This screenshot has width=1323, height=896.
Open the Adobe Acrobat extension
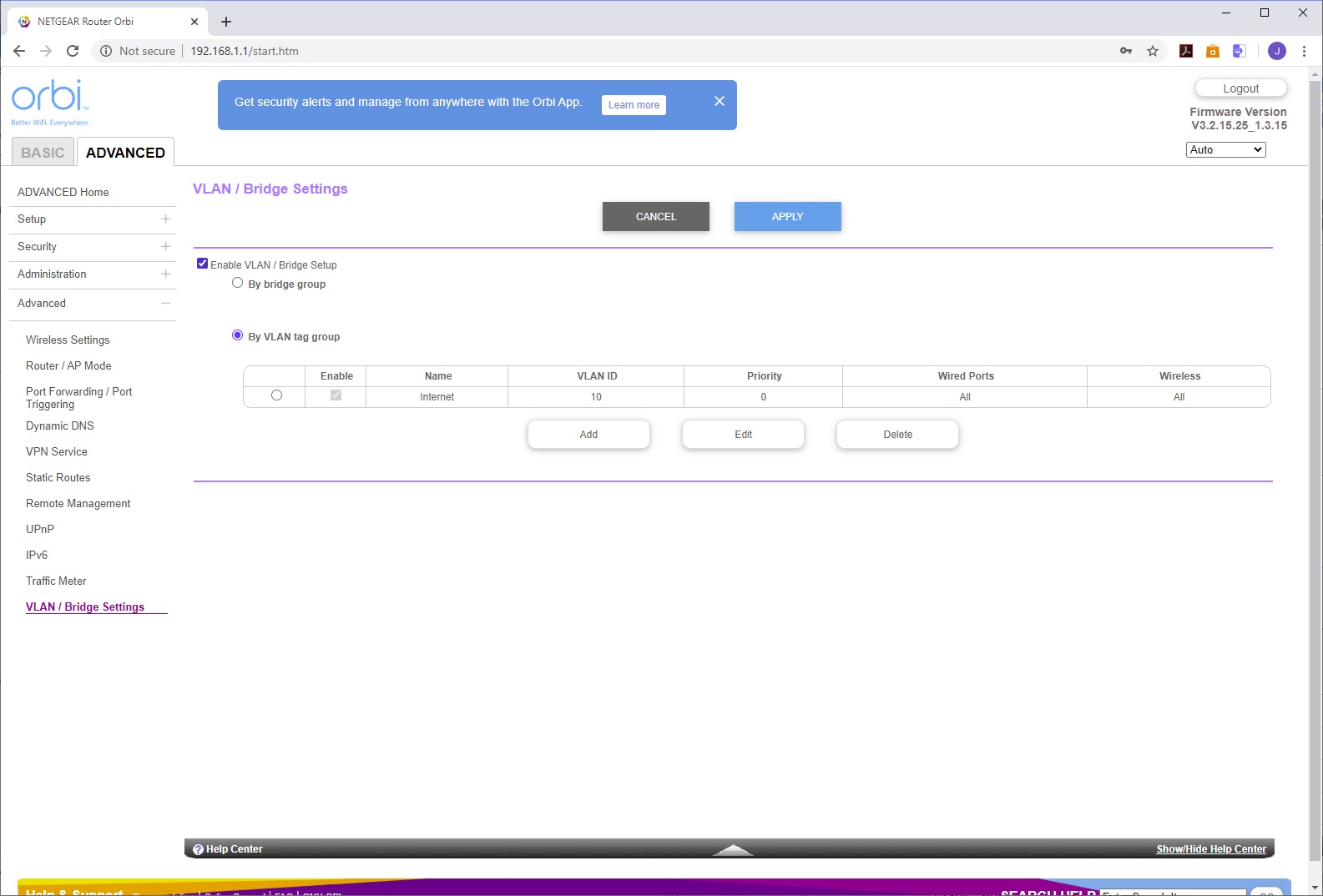1186,51
